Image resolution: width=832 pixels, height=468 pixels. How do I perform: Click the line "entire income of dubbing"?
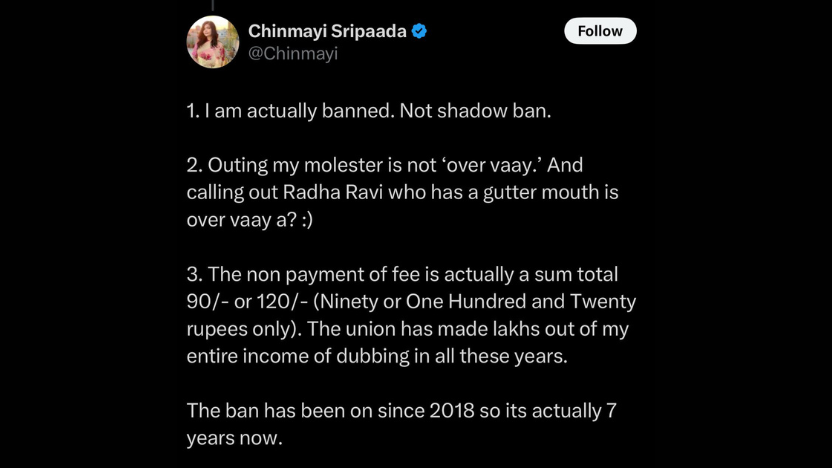click(x=288, y=356)
